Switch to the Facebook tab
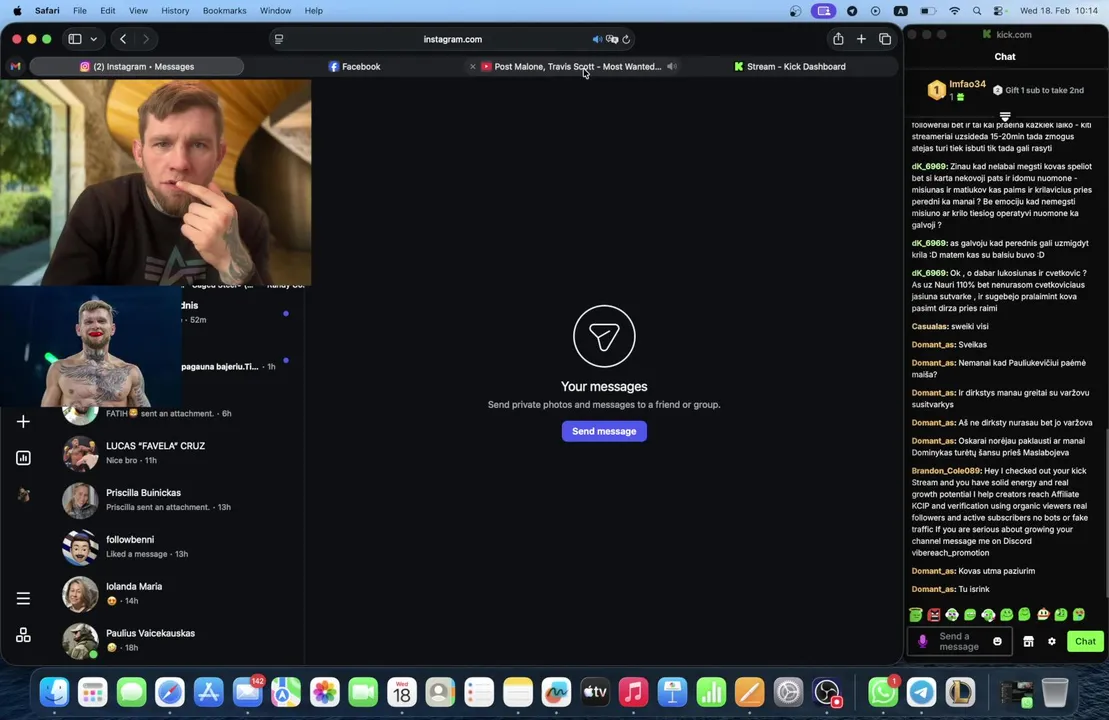 (354, 66)
